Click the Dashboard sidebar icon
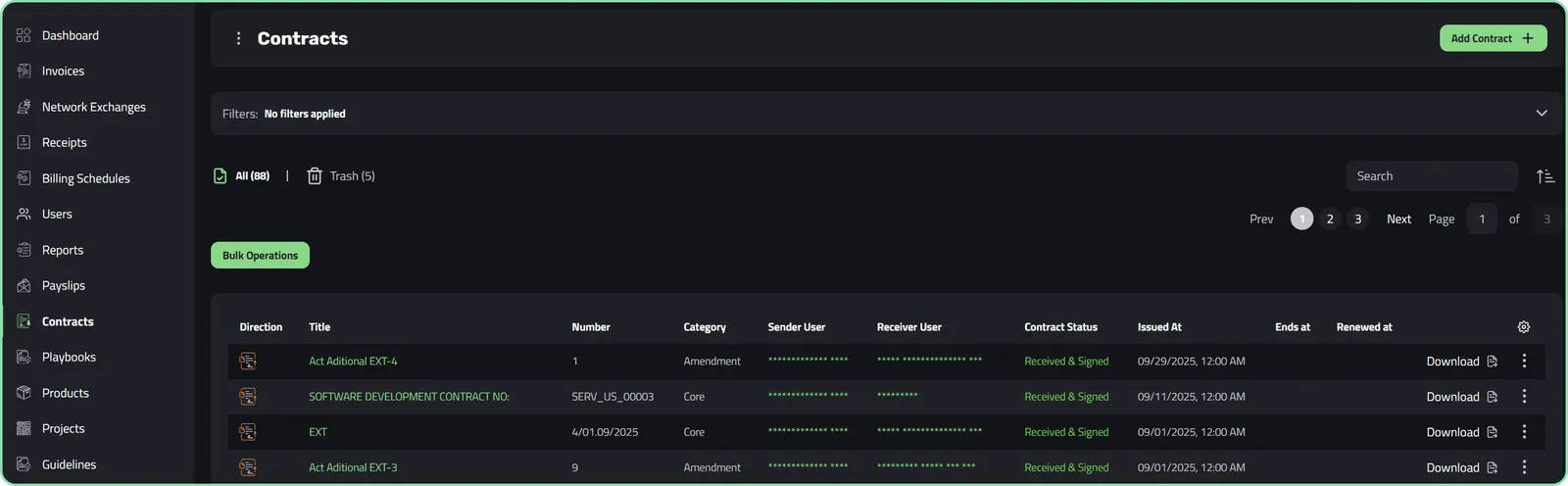 tap(24, 35)
